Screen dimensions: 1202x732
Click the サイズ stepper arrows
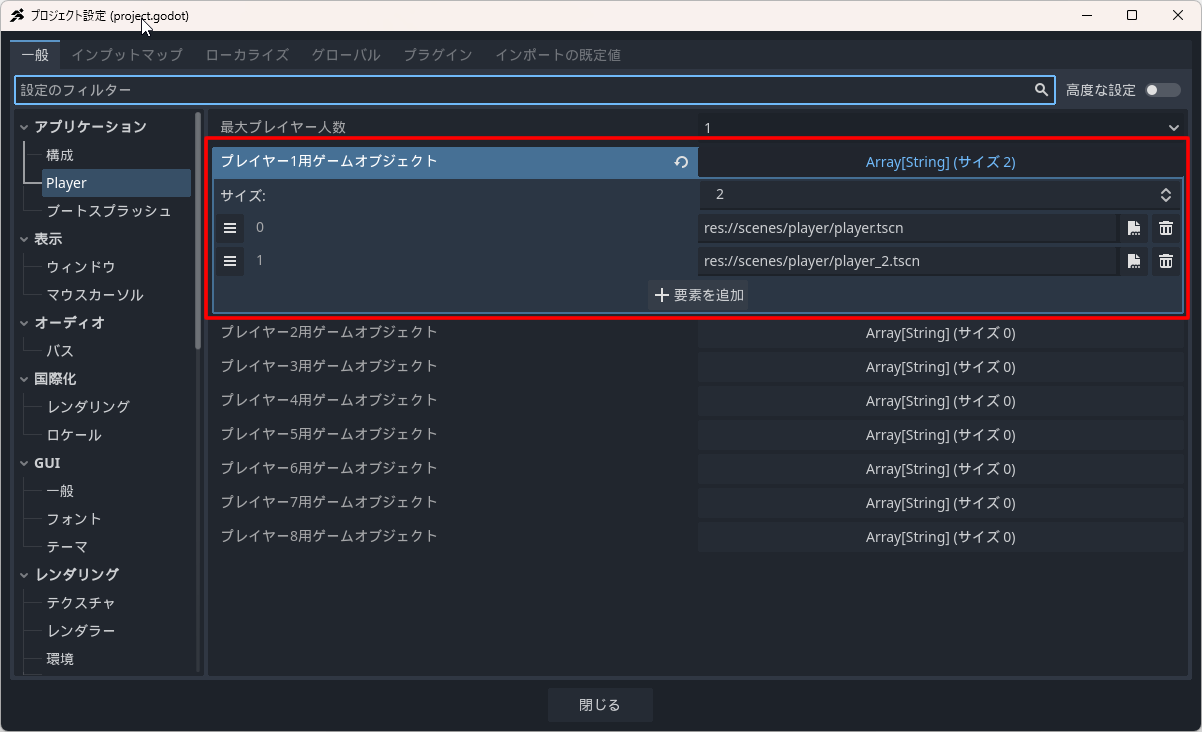coord(1165,195)
